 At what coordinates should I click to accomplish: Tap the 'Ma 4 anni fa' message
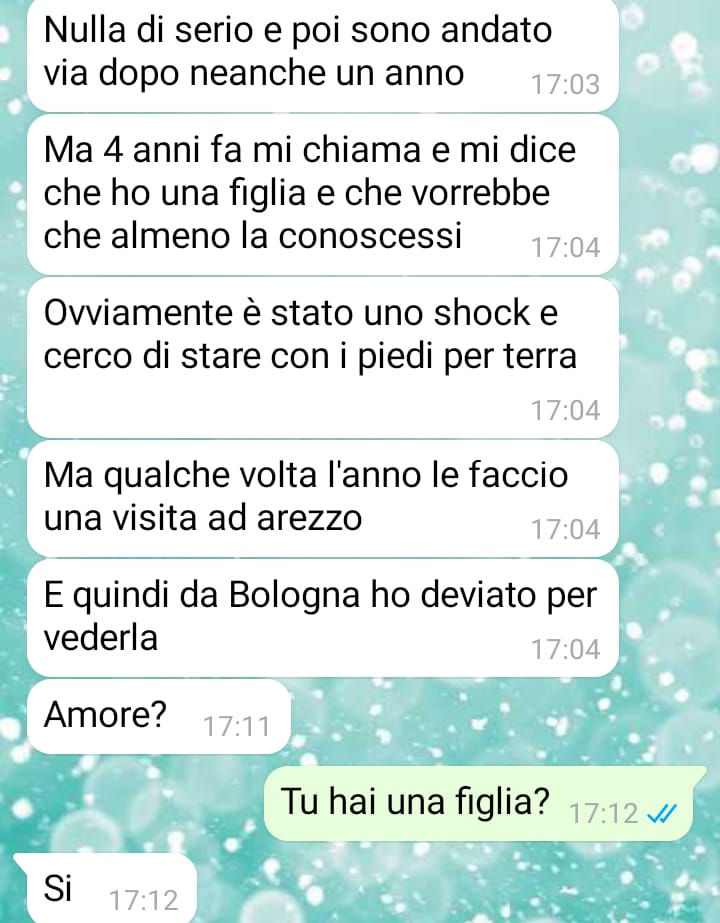(x=323, y=195)
